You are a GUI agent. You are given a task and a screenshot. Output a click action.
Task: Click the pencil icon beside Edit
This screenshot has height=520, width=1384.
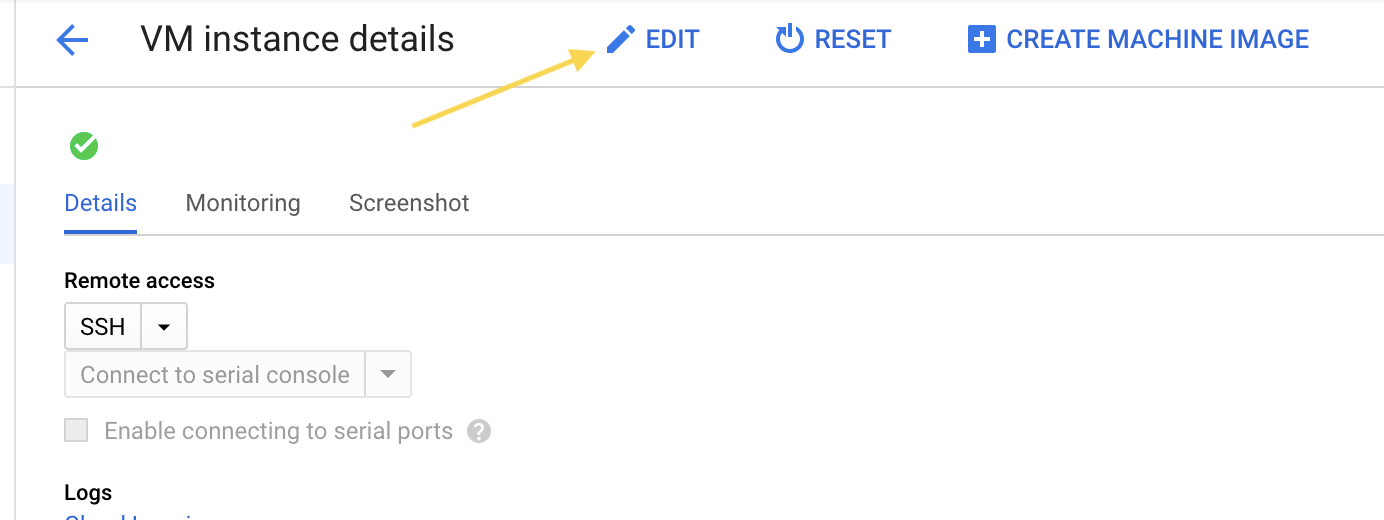(621, 40)
